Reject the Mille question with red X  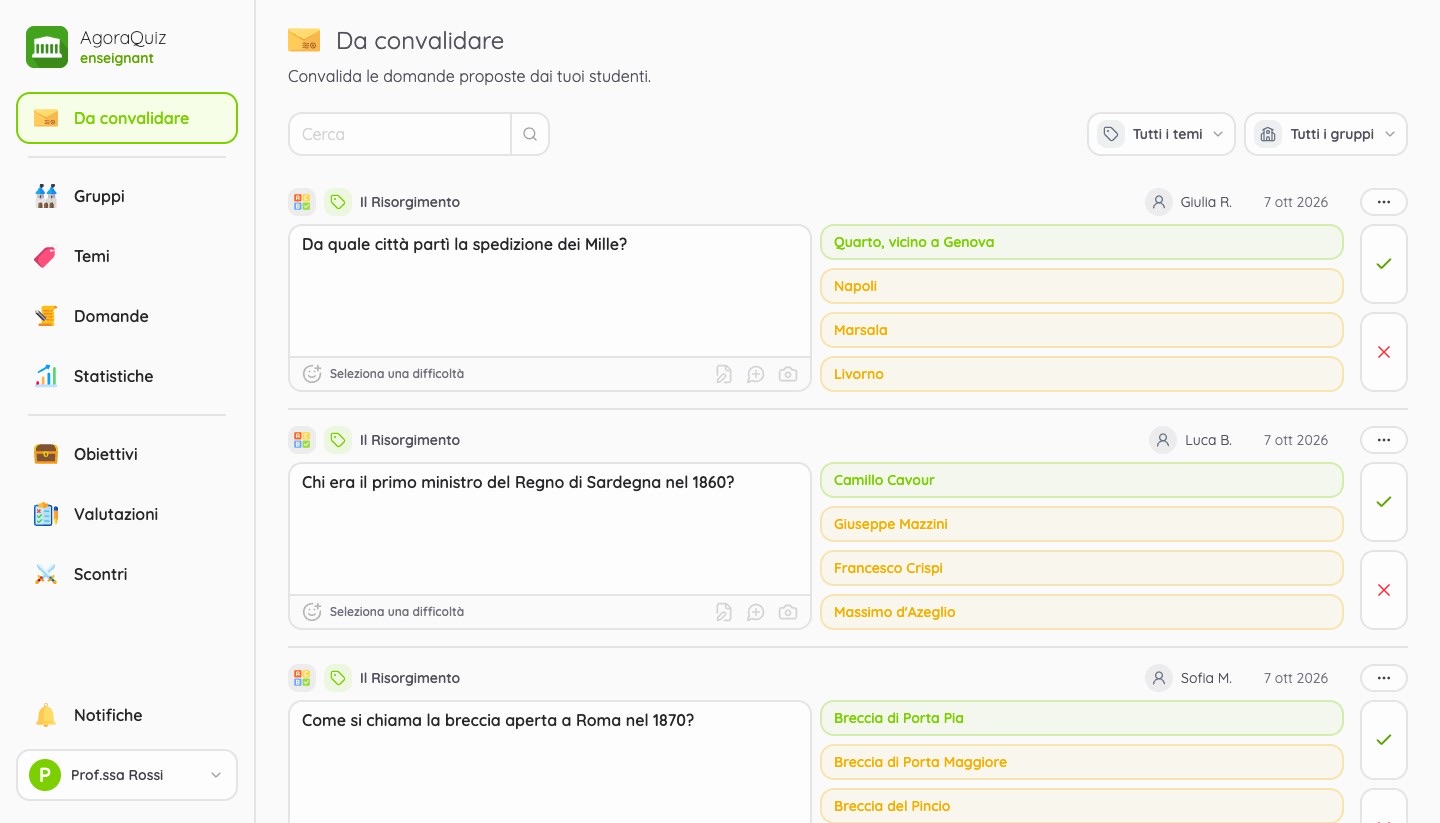pos(1384,352)
